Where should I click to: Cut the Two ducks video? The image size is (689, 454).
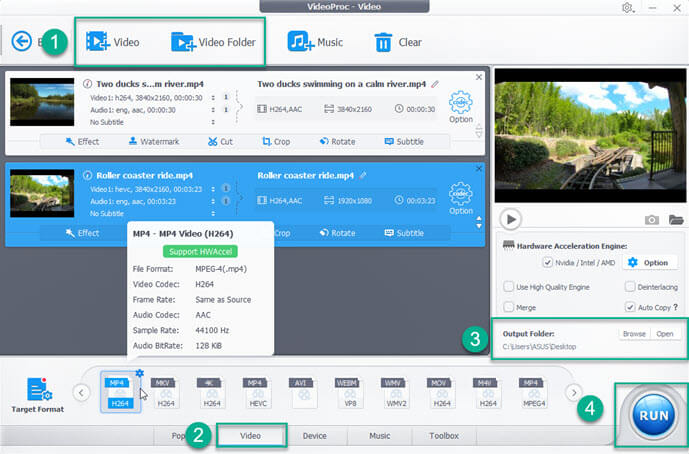pos(220,142)
